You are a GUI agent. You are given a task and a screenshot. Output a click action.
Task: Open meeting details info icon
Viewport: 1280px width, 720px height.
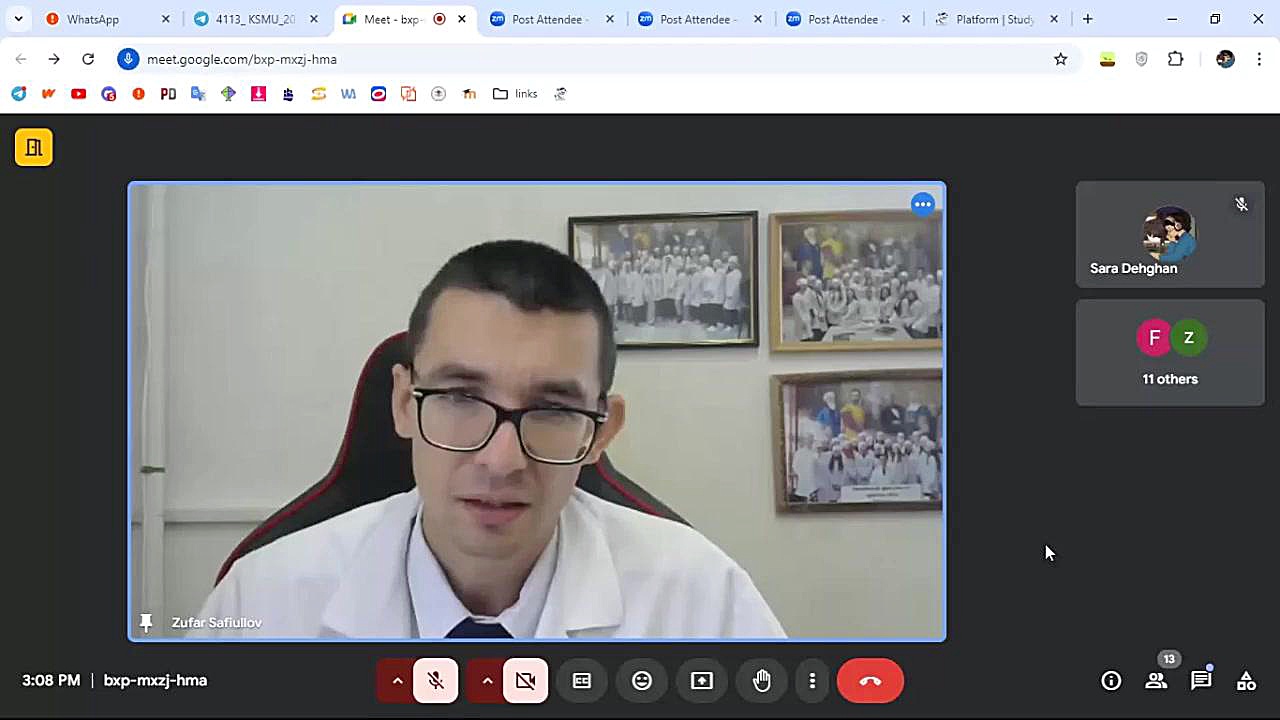point(1111,681)
